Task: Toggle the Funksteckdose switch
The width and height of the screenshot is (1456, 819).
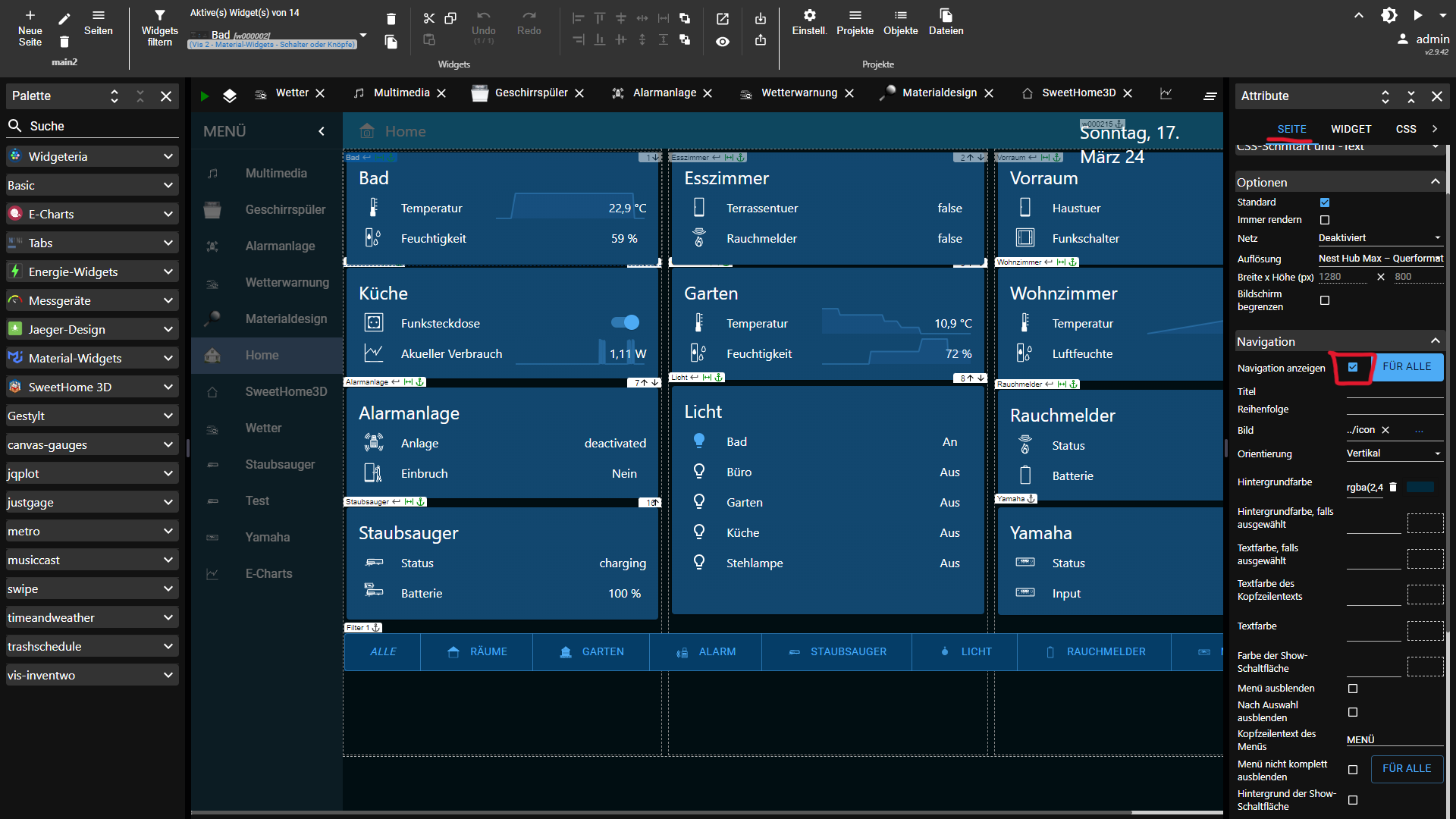Action: click(x=626, y=323)
